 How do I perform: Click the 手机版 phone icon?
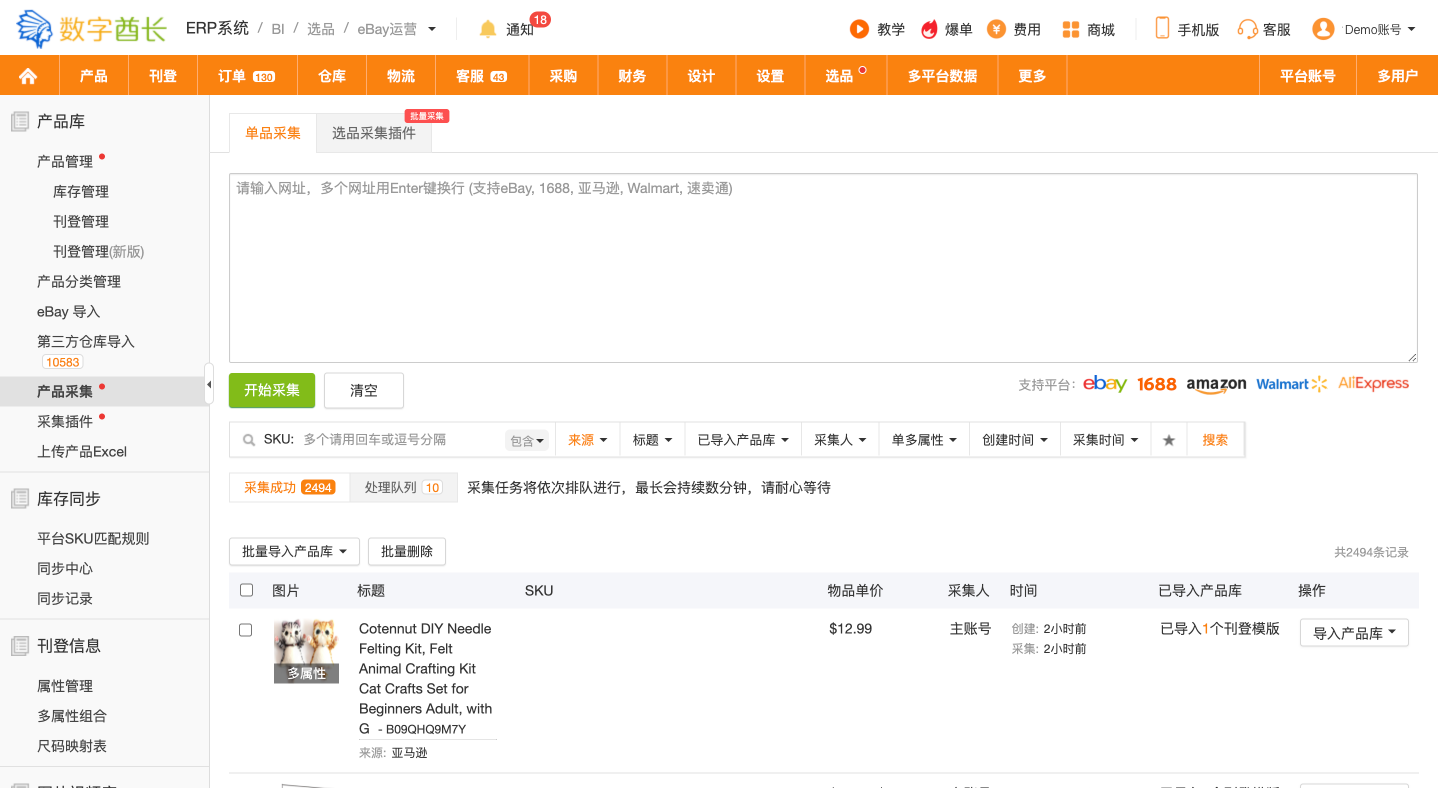(1162, 28)
